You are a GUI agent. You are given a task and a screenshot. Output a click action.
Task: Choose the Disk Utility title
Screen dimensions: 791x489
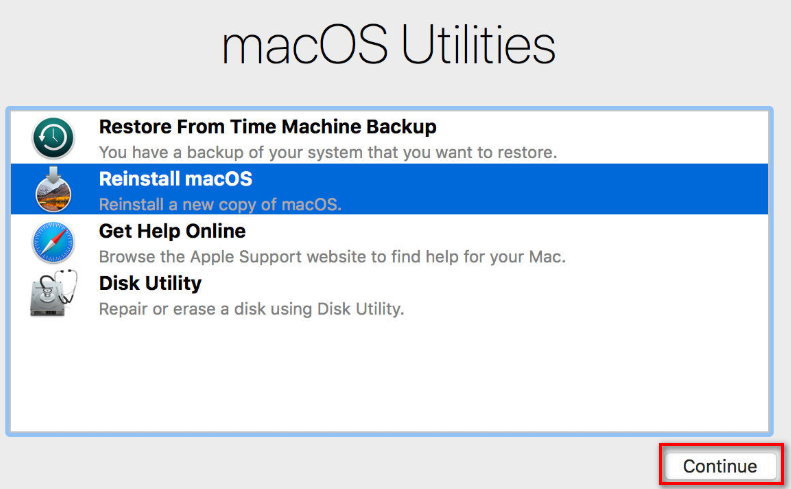tap(150, 283)
